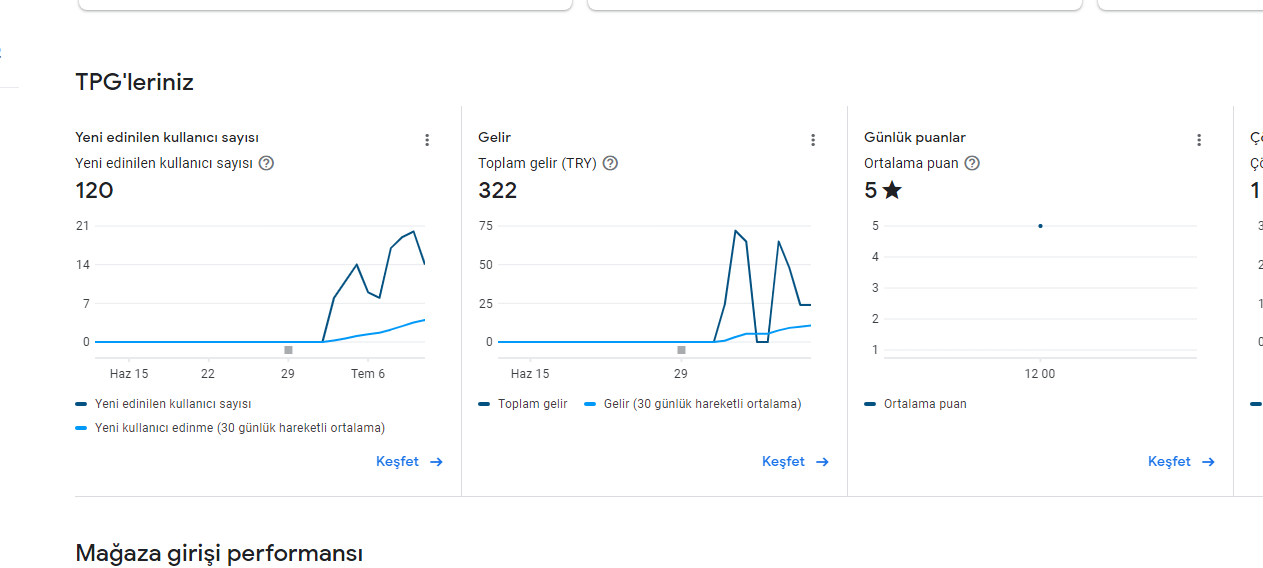This screenshot has height=568, width=1263.
Task: Click gray event marker on users chart
Action: click(x=288, y=350)
